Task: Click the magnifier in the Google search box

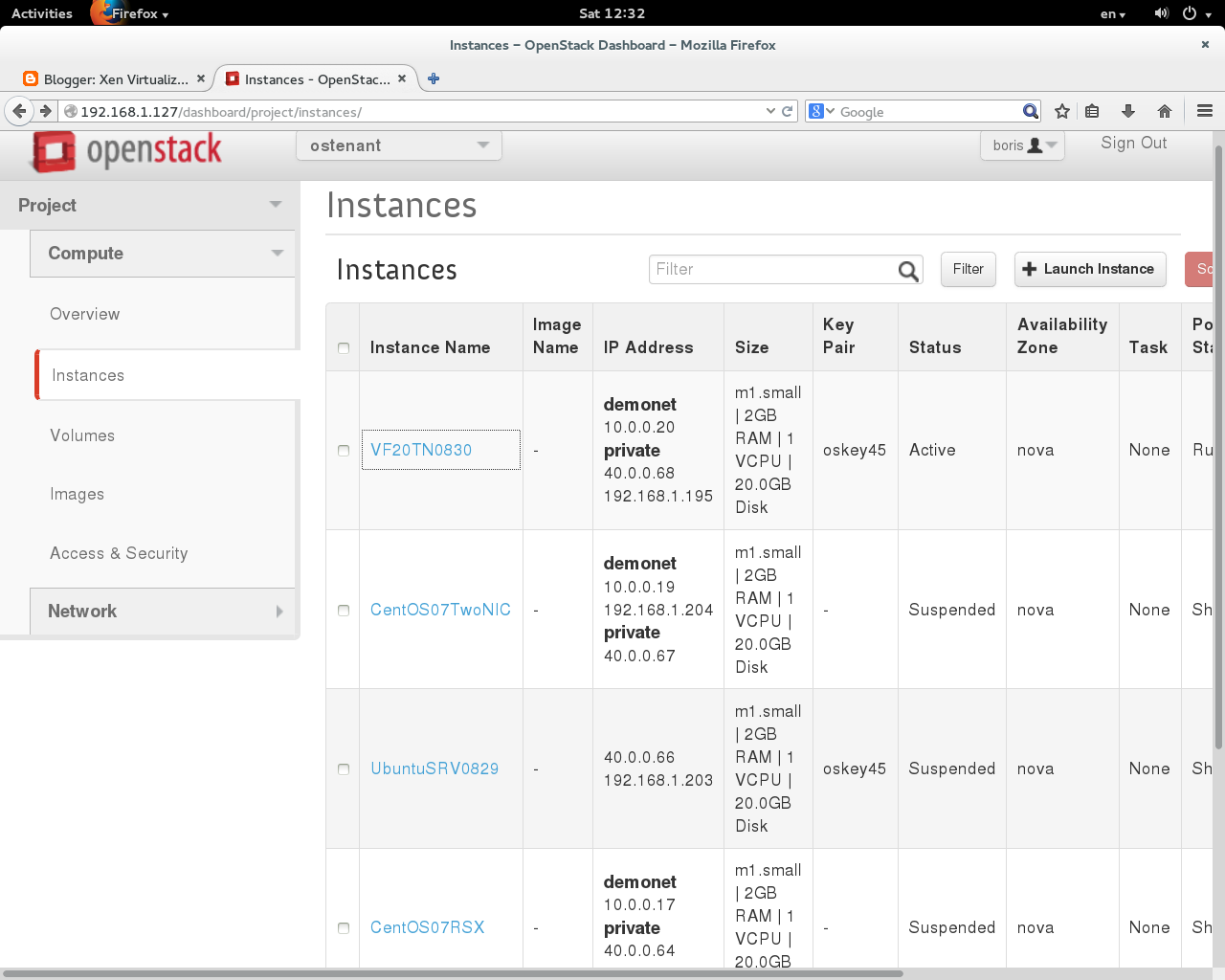Action: tap(1030, 111)
